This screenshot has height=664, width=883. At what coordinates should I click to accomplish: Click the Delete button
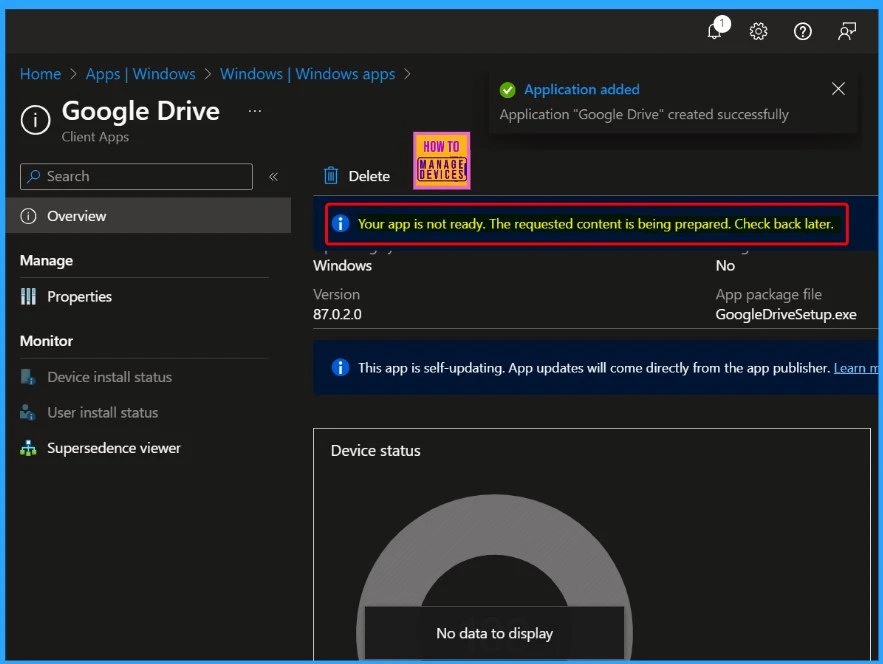357,176
